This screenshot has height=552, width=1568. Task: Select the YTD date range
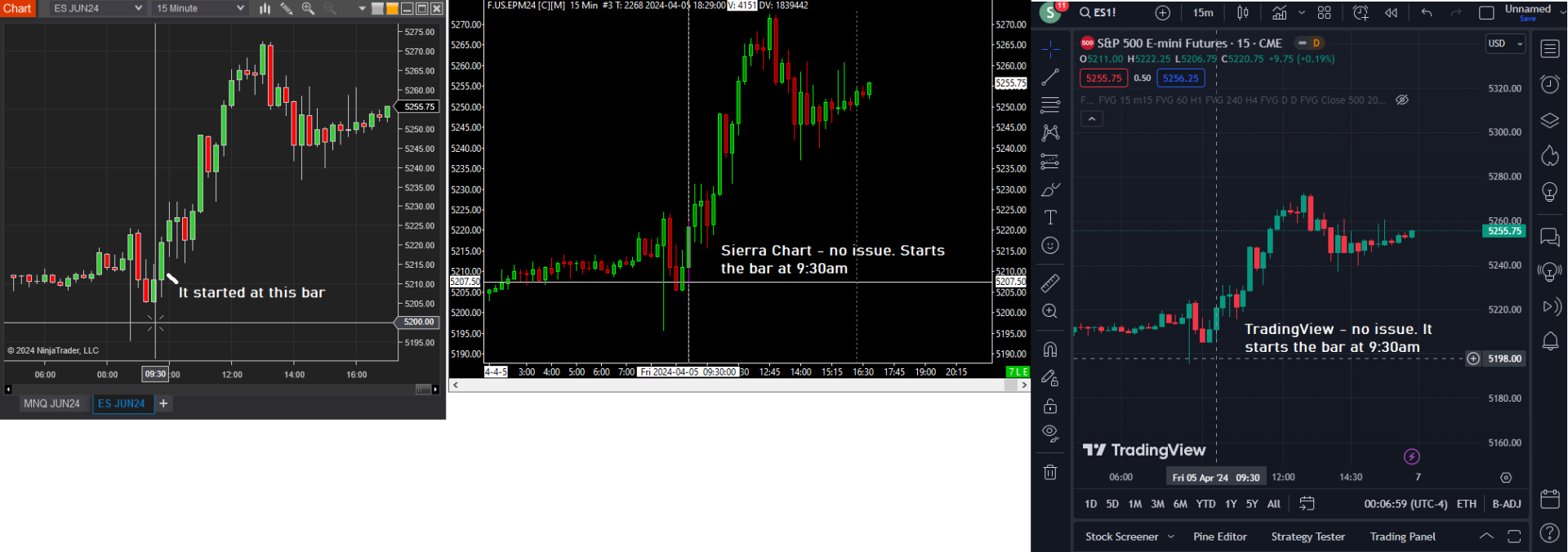point(1206,504)
